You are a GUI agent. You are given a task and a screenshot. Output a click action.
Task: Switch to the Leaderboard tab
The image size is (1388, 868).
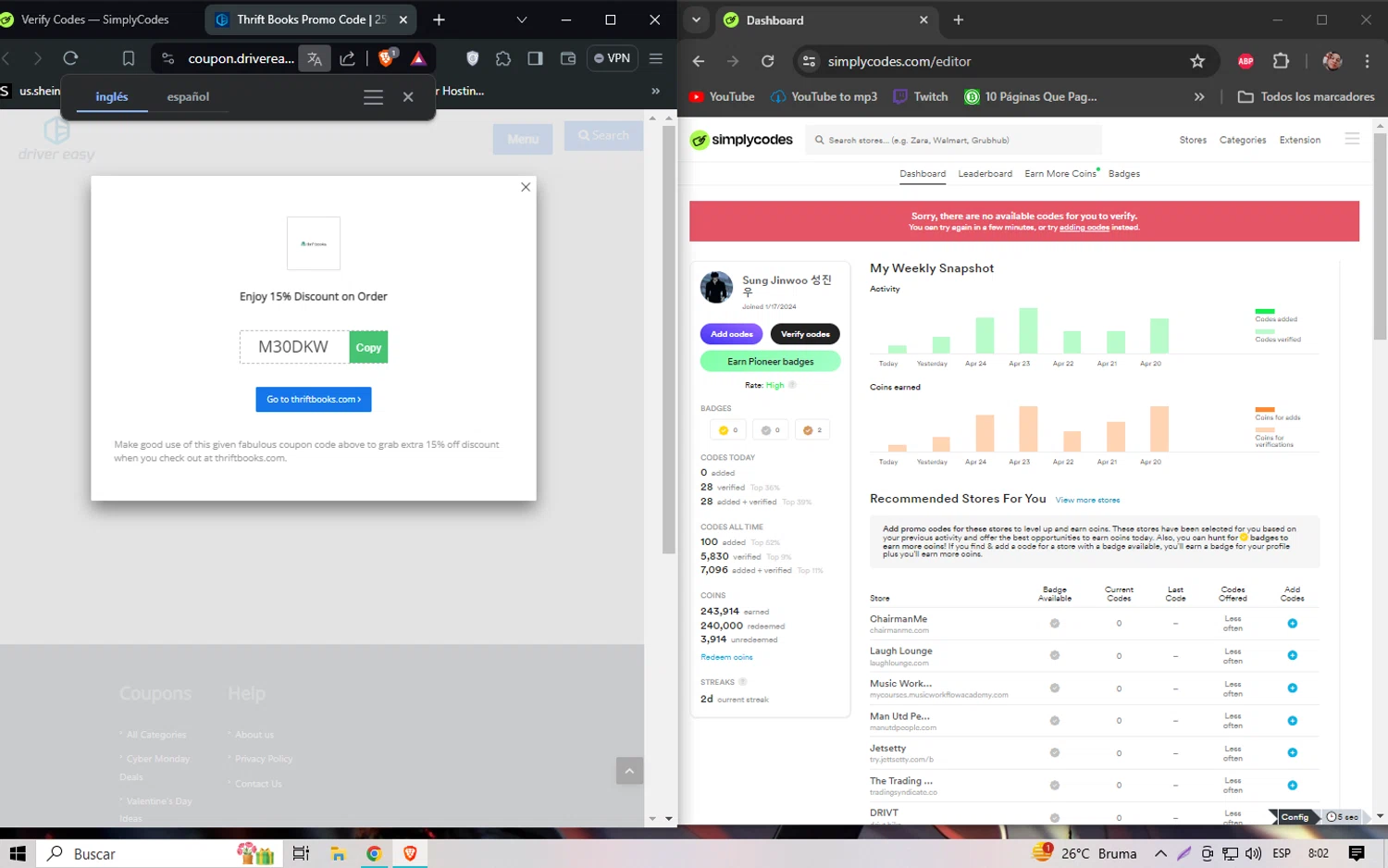pos(985,174)
